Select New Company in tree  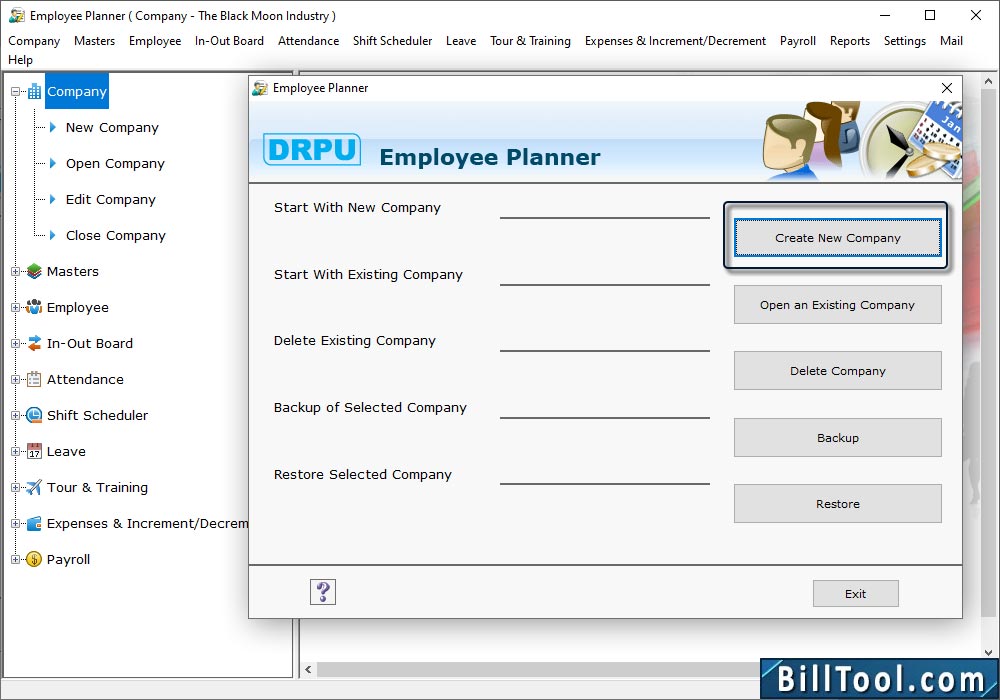coord(112,128)
